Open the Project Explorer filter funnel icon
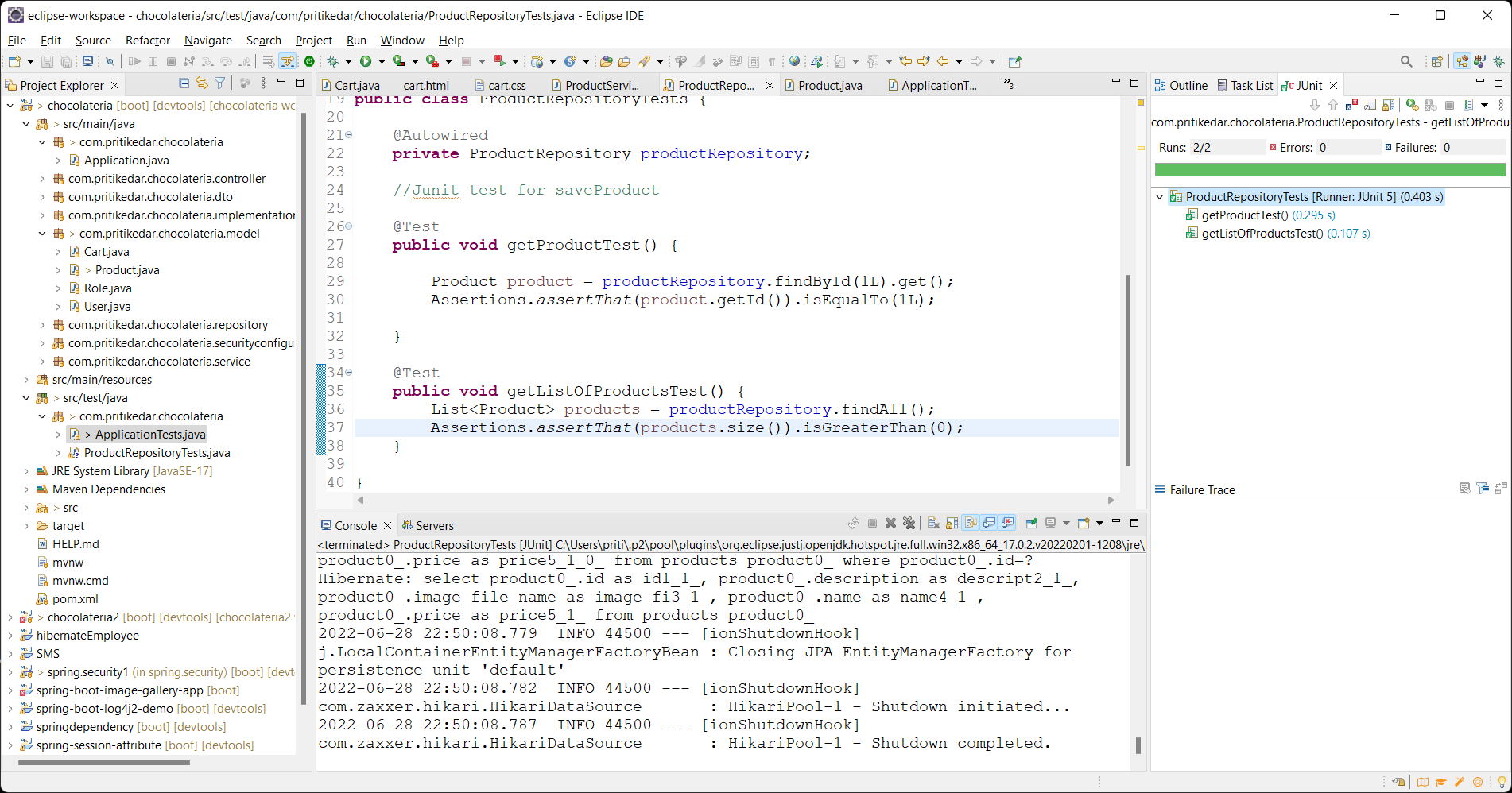 (x=220, y=83)
